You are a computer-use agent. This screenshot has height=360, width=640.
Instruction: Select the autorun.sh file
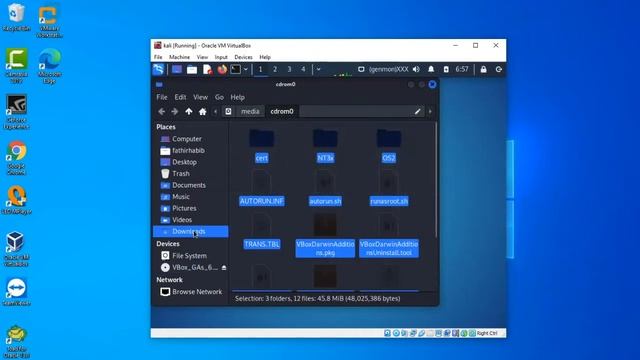325,190
